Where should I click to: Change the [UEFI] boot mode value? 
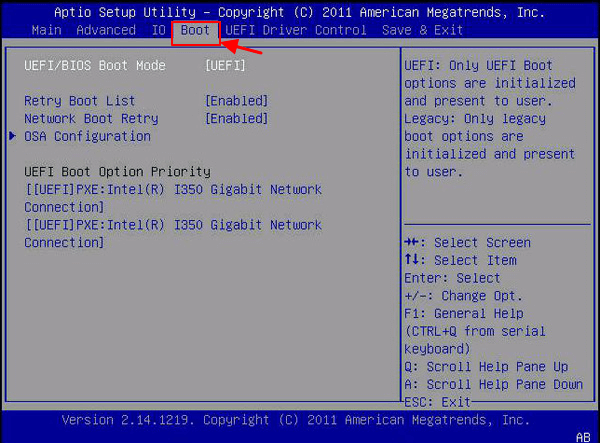225,66
